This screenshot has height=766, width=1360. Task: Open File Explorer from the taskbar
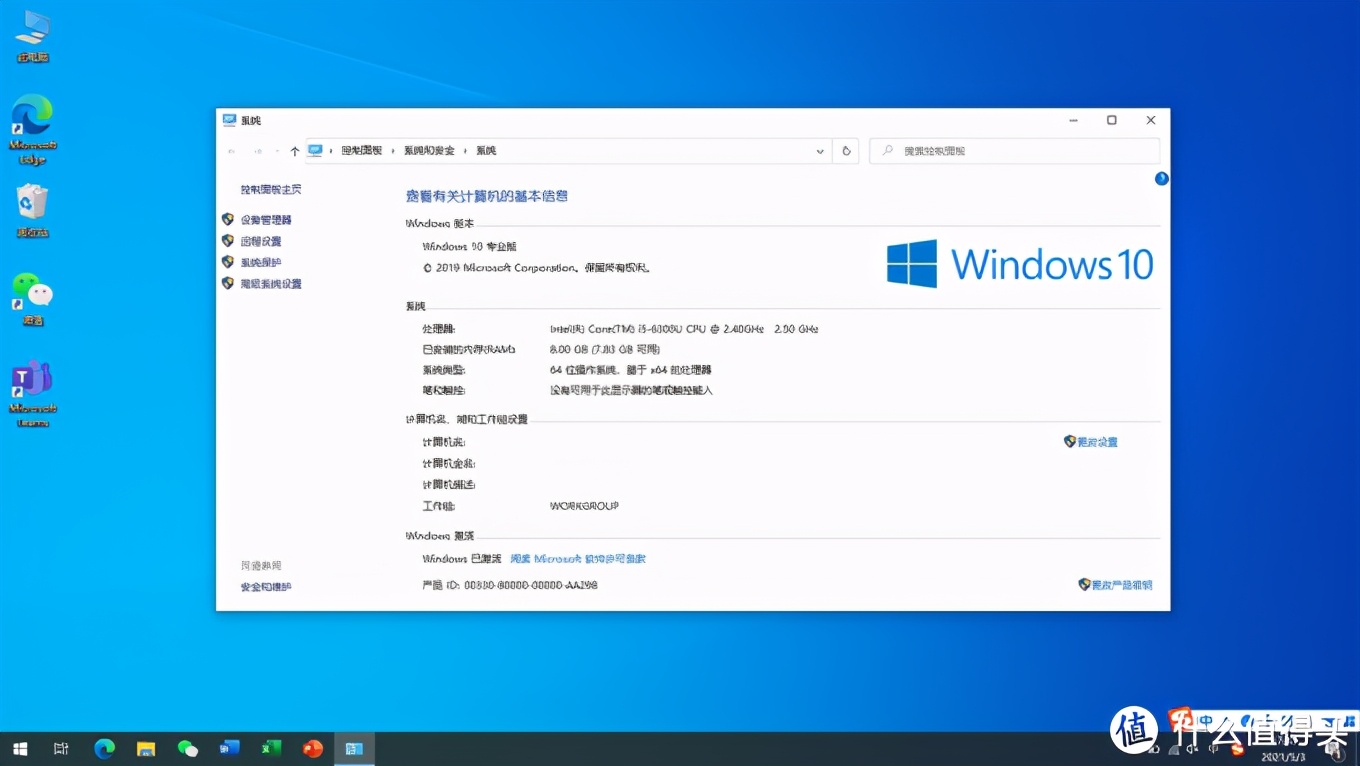[146, 748]
